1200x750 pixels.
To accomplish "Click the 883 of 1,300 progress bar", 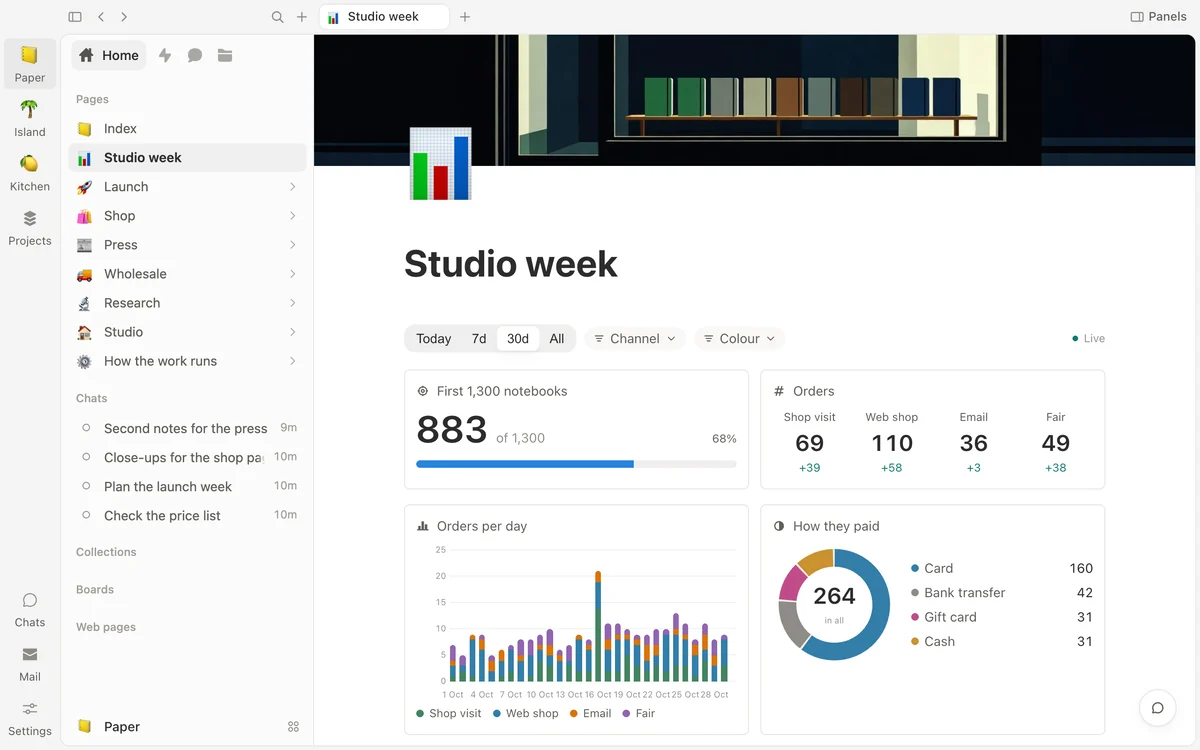I will click(576, 464).
